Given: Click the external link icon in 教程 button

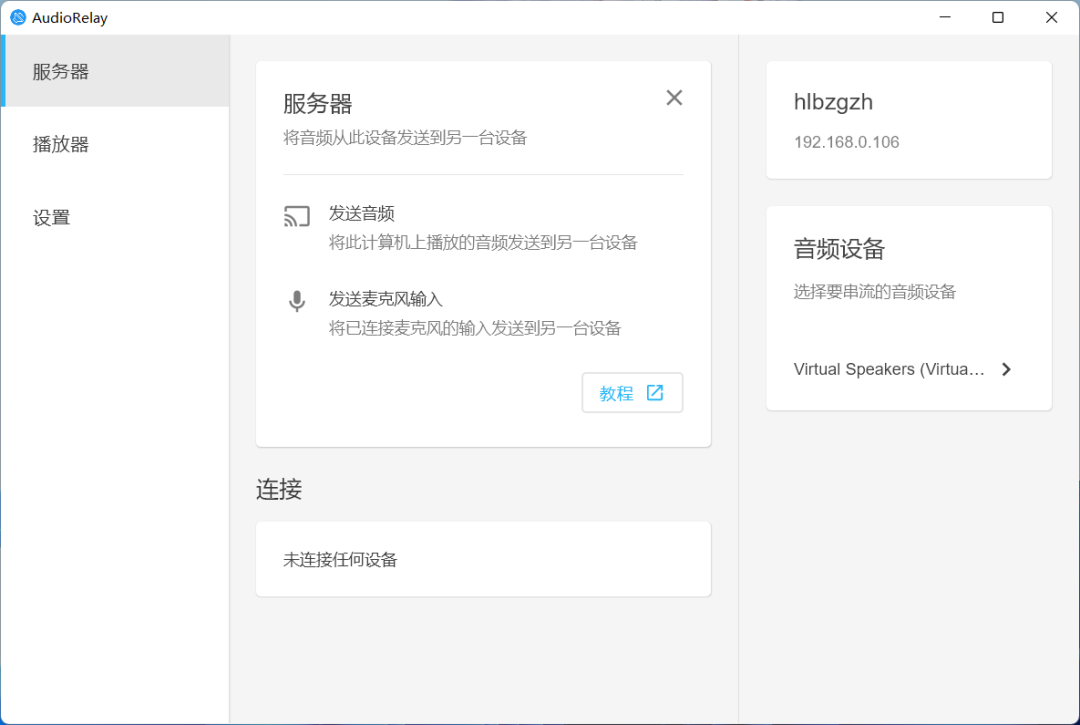Looking at the screenshot, I should click(655, 392).
